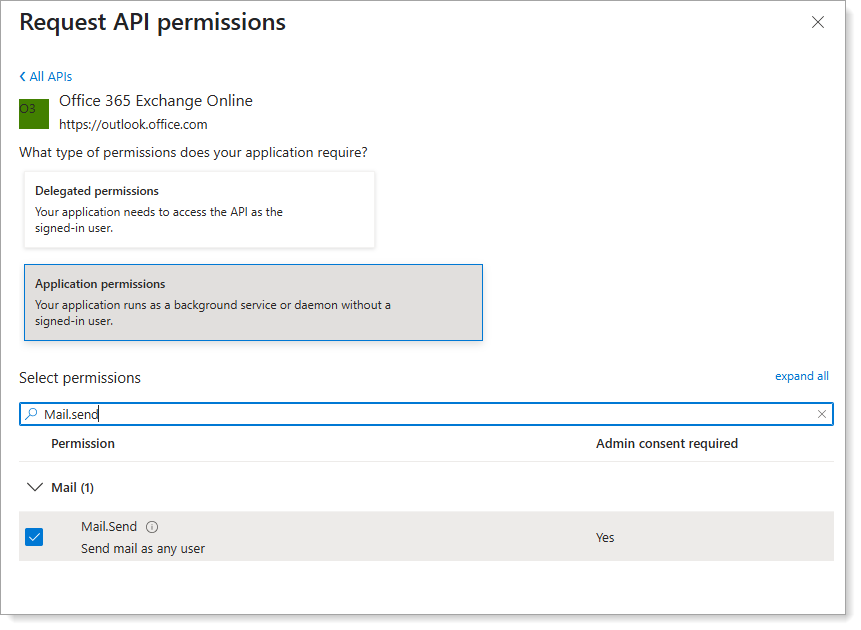Select the Delegated permissions card
This screenshot has width=861, height=630.
(199, 209)
